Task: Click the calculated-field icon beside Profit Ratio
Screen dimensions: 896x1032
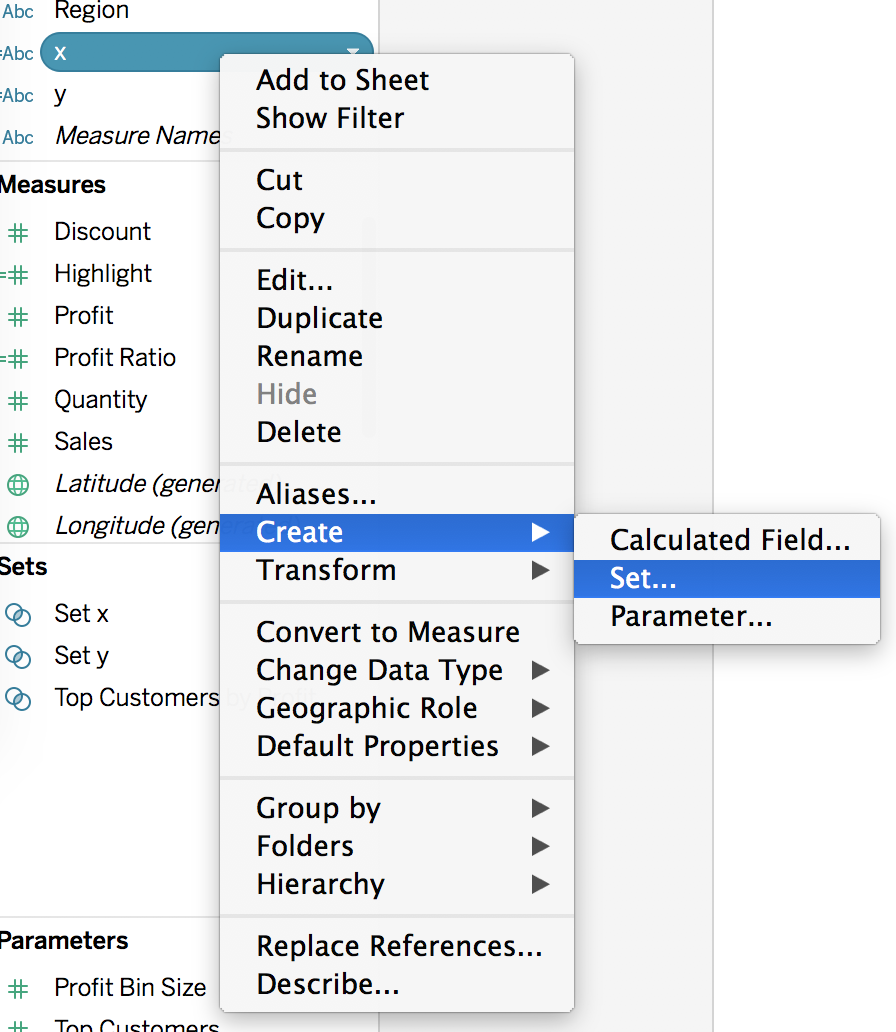Action: [15, 358]
